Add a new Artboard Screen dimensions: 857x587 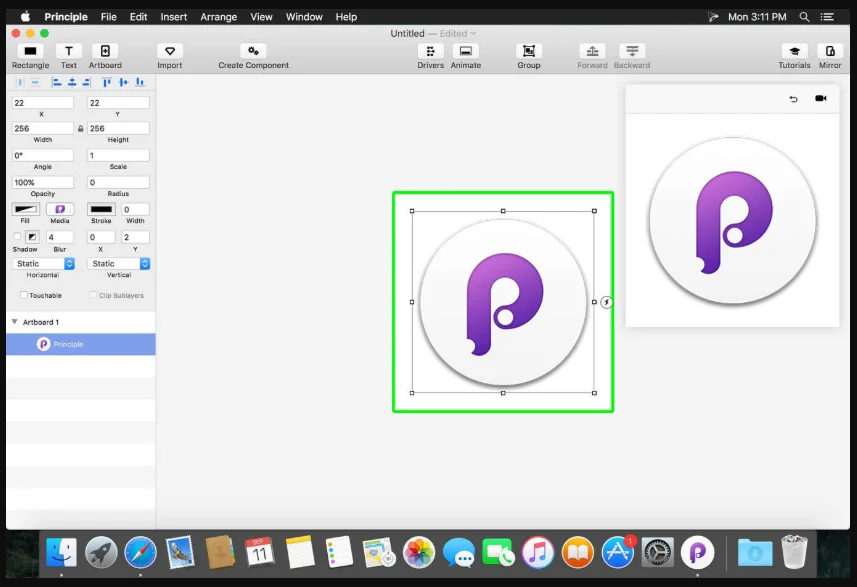click(x=105, y=51)
